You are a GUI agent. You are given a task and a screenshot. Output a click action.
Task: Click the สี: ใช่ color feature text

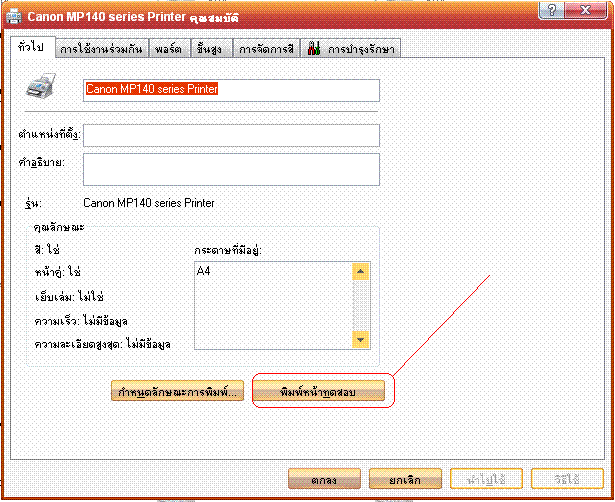click(x=47, y=249)
